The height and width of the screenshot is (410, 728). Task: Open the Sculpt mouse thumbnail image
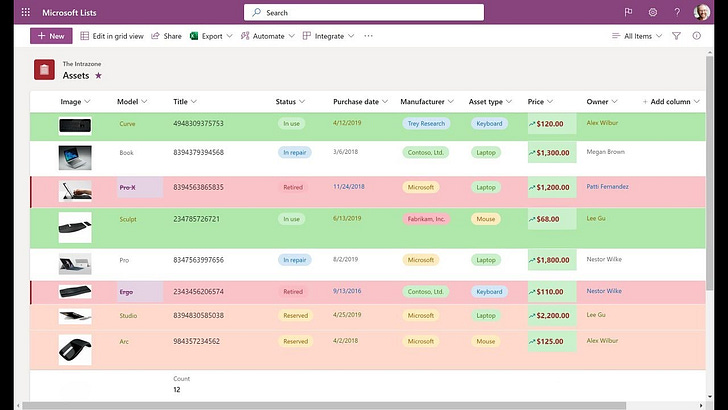point(75,228)
